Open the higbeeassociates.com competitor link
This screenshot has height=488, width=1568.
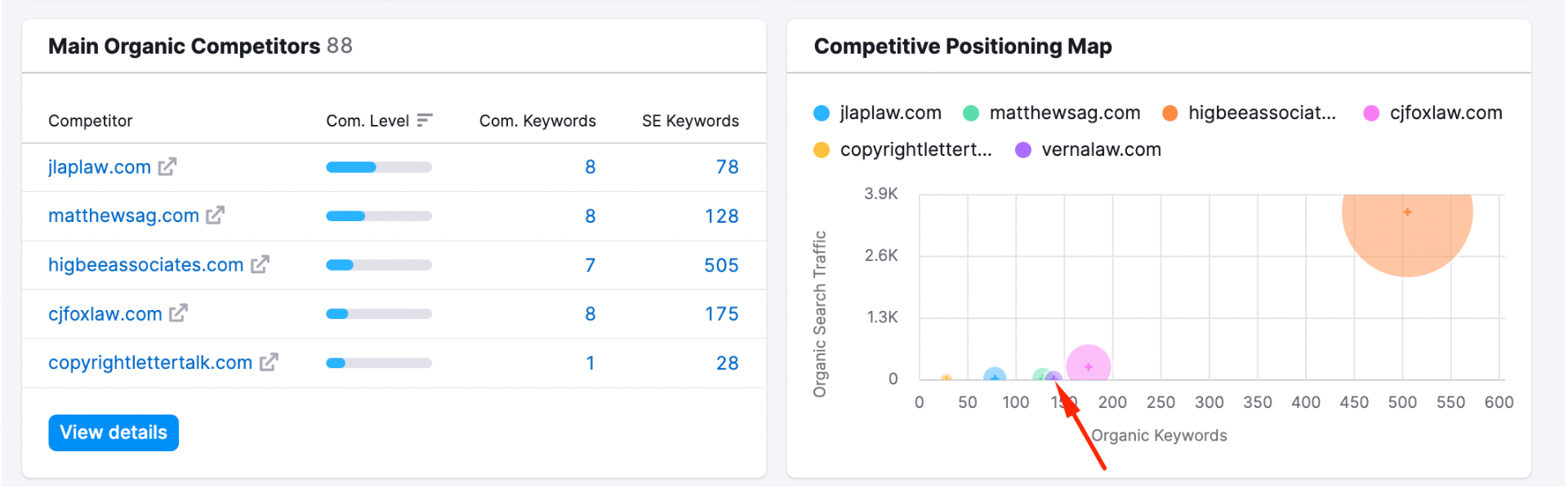coord(145,265)
